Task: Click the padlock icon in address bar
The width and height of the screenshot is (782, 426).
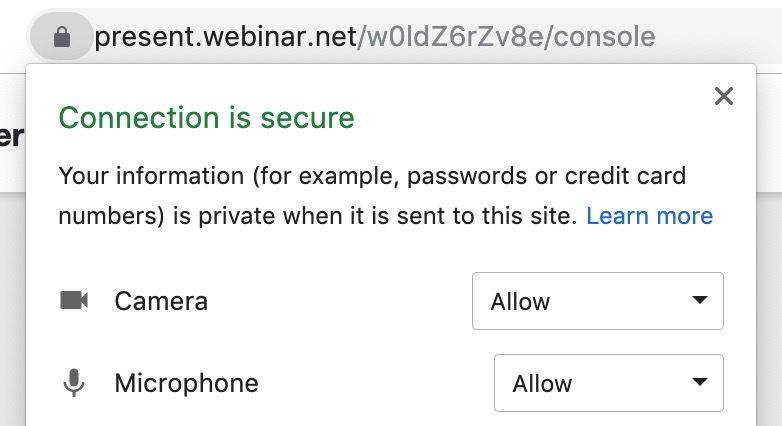Action: point(61,38)
